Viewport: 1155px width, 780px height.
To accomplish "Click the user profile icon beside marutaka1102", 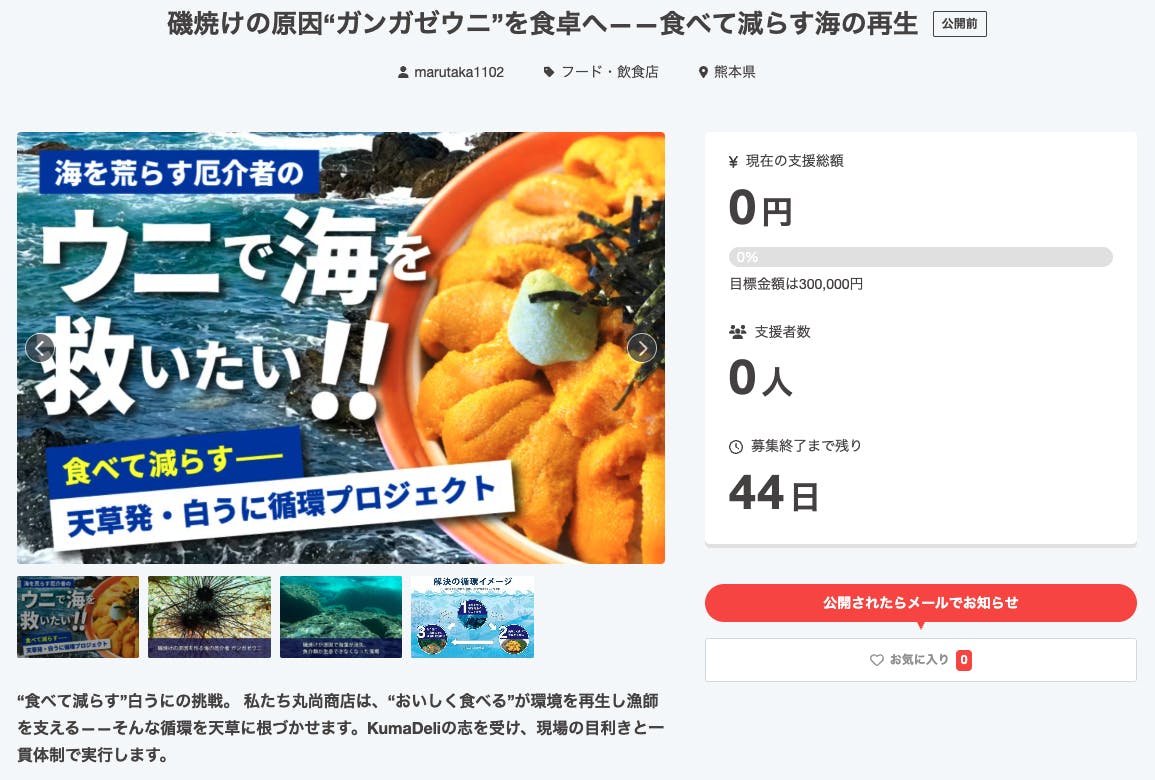I will tap(403, 72).
